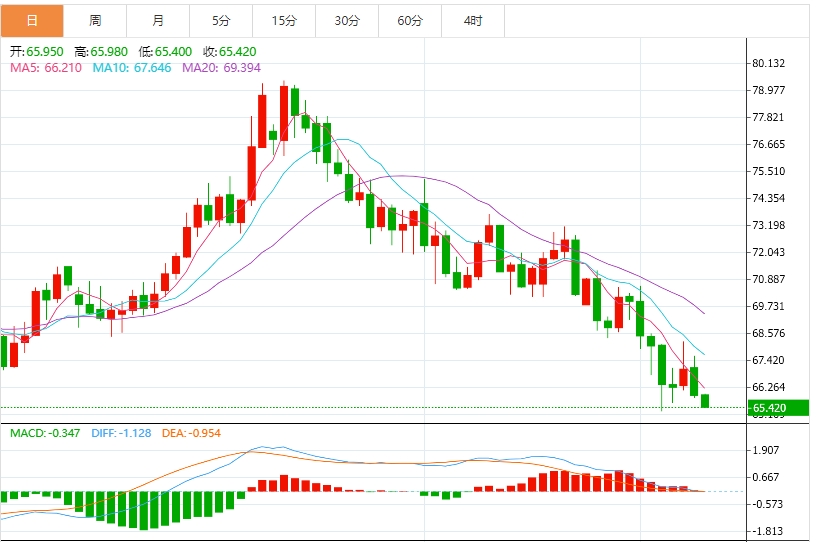
Task: Click the 74.354 price axis label
Action: (x=769, y=198)
